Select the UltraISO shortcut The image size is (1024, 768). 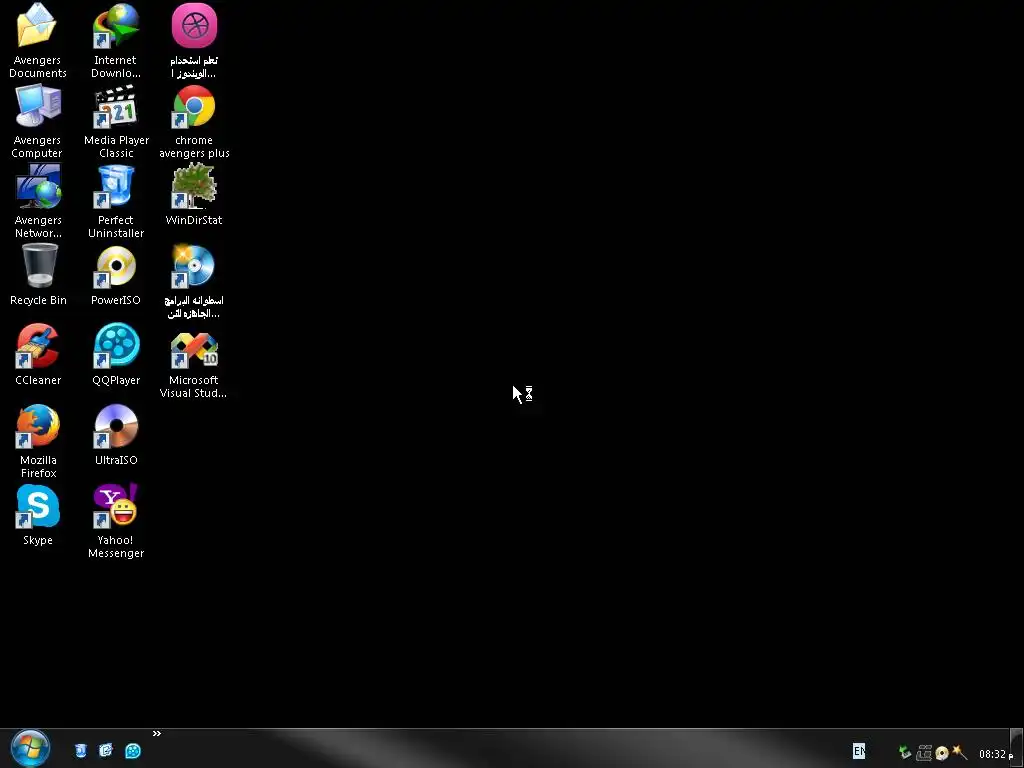click(x=116, y=426)
